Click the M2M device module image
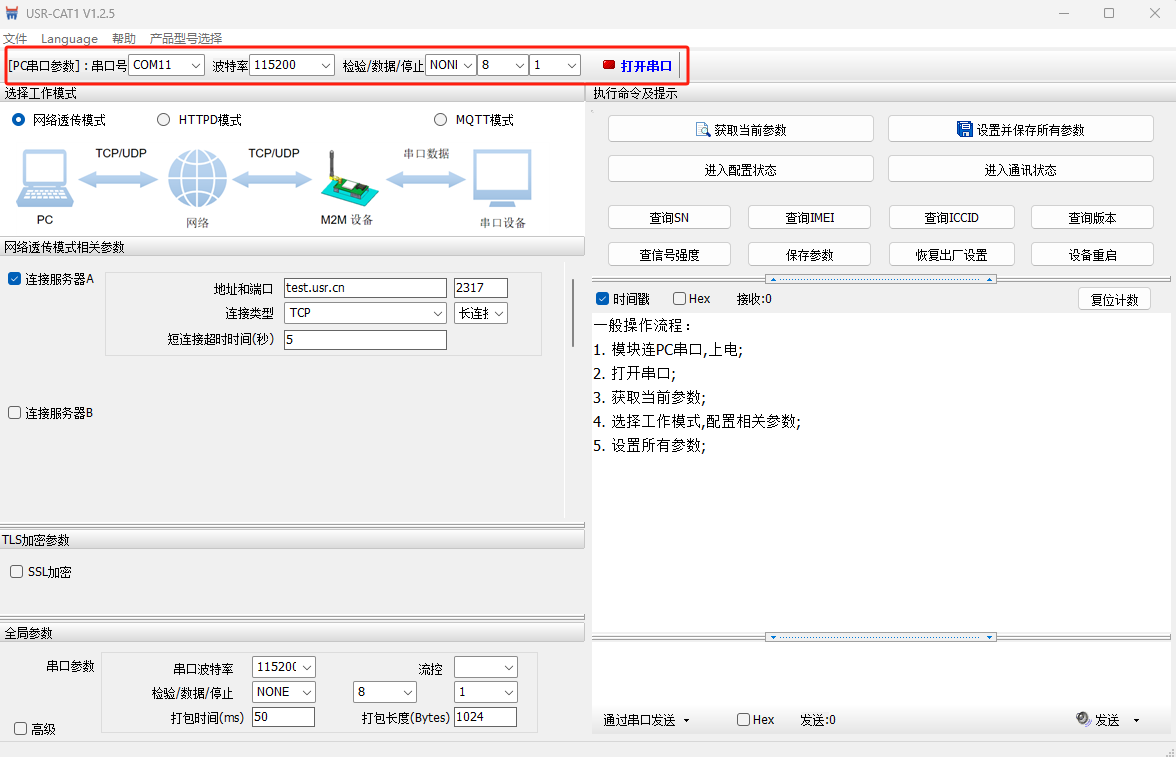Image resolution: width=1176 pixels, height=757 pixels. [346, 179]
